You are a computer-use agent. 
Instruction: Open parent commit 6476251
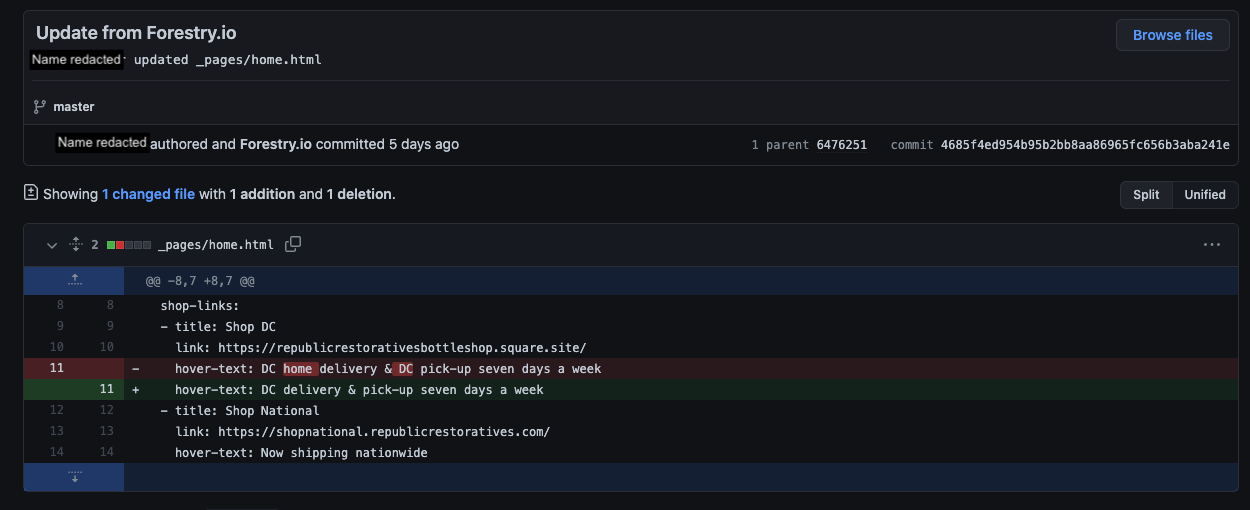[x=841, y=145]
